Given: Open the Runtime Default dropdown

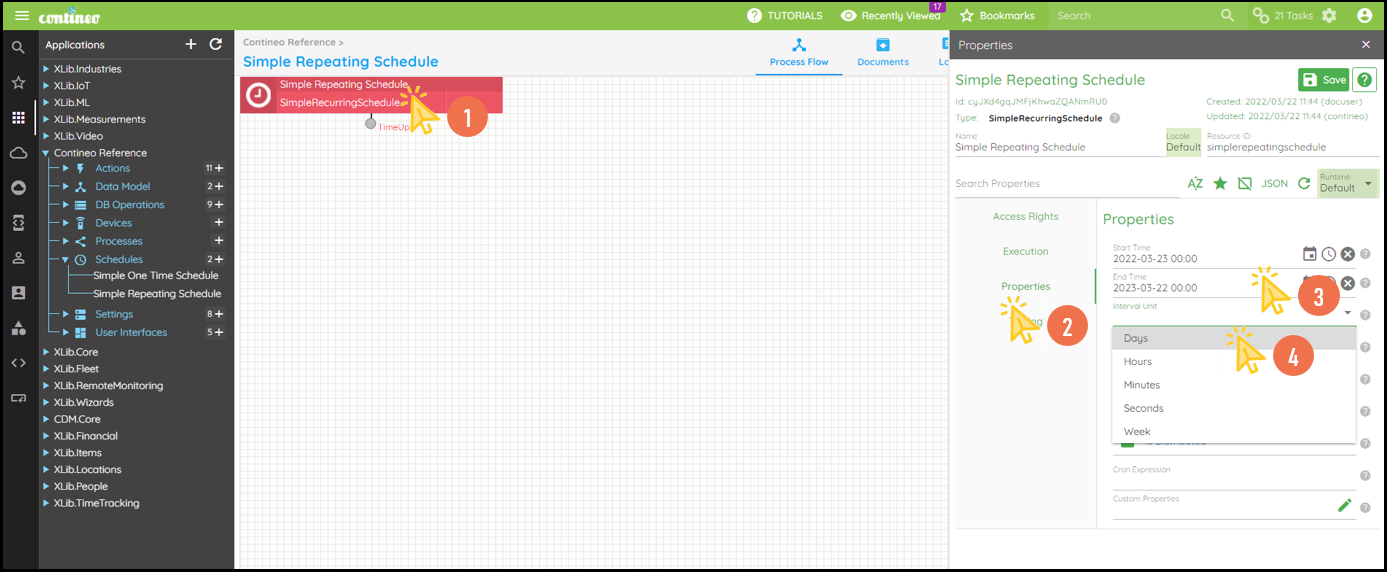Looking at the screenshot, I should click(1347, 183).
